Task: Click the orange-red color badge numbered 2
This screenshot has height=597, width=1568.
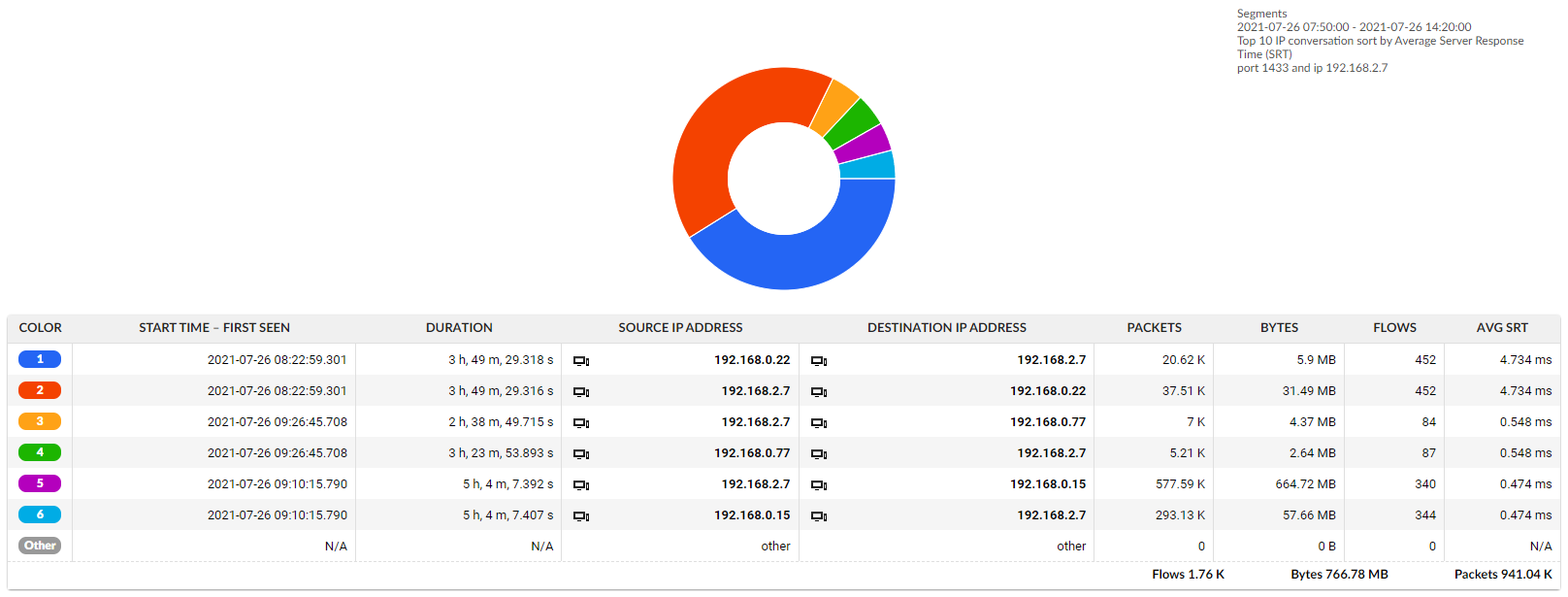Action: (40, 390)
